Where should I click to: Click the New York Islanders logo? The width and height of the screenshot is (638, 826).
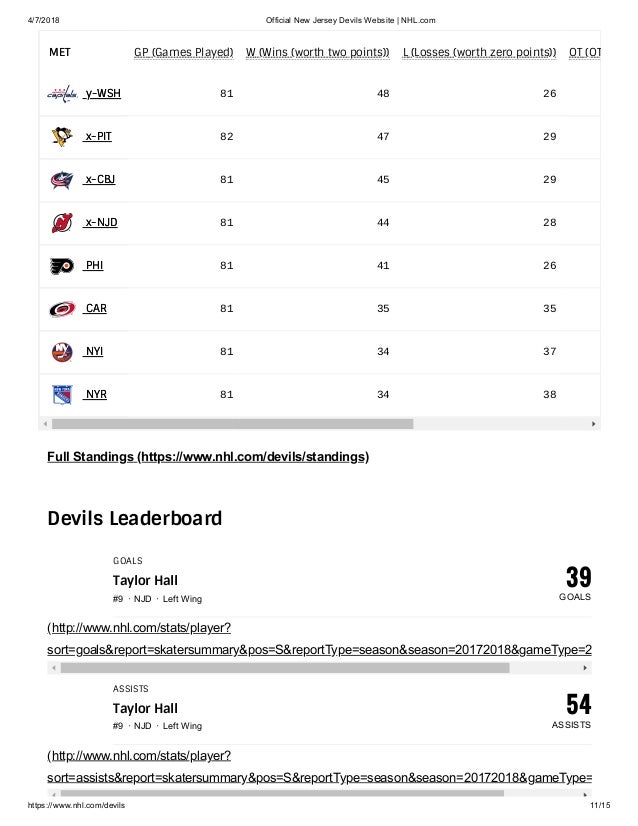click(x=62, y=351)
